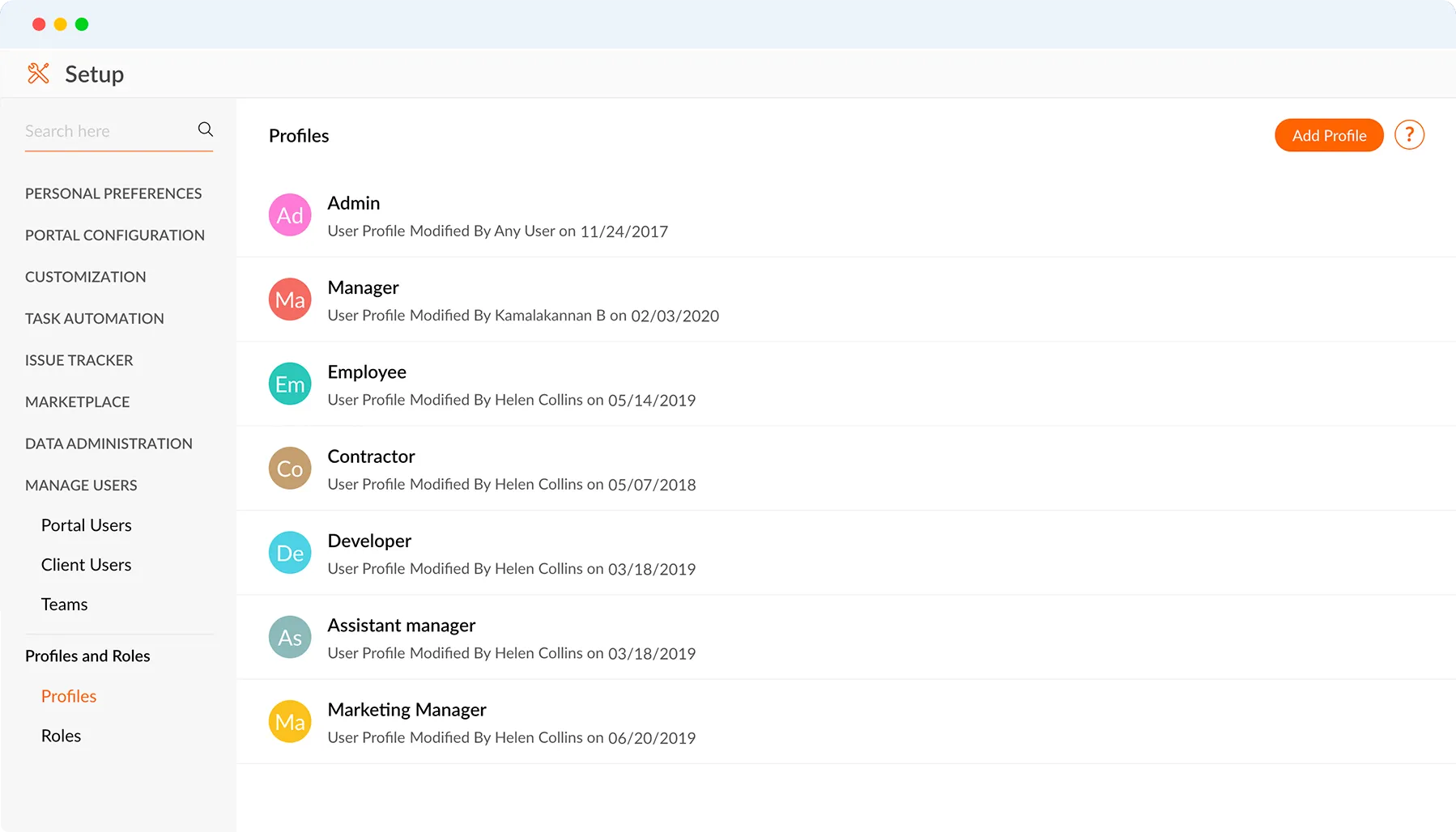Expand the TASK AUTOMATION section
Screen dimensions: 1456x832
[94, 317]
